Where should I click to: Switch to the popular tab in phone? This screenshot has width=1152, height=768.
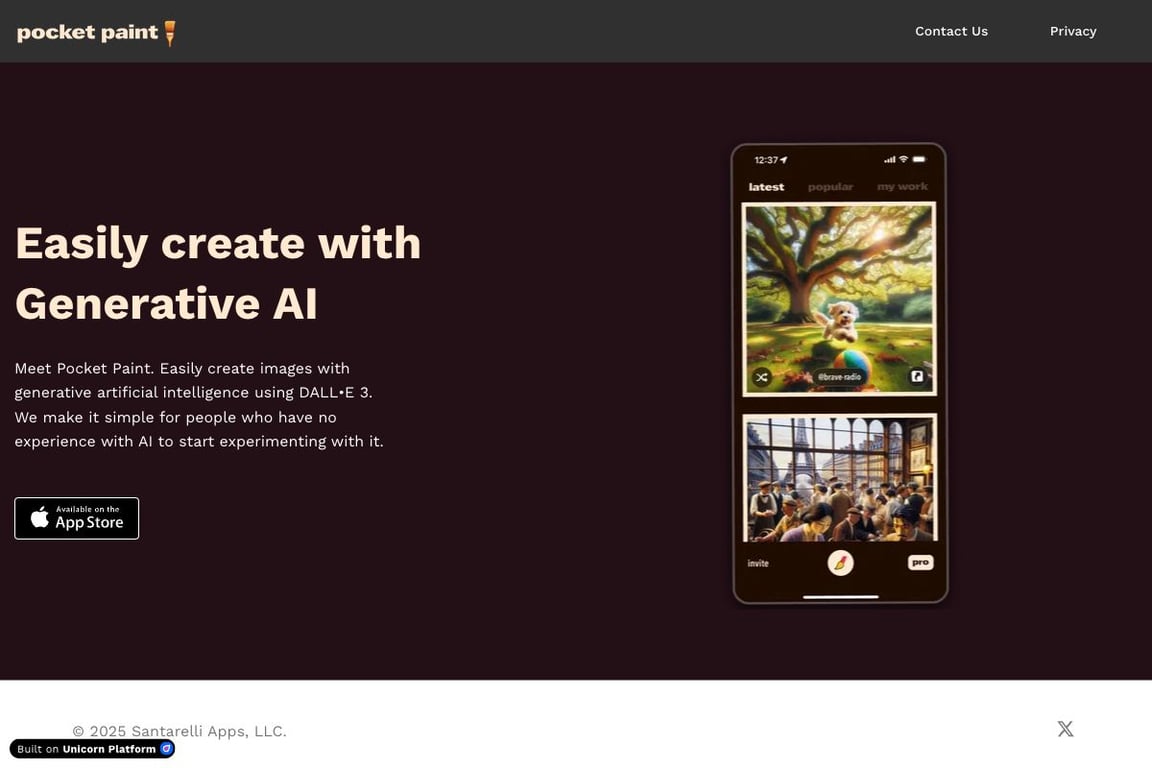pyautogui.click(x=830, y=187)
